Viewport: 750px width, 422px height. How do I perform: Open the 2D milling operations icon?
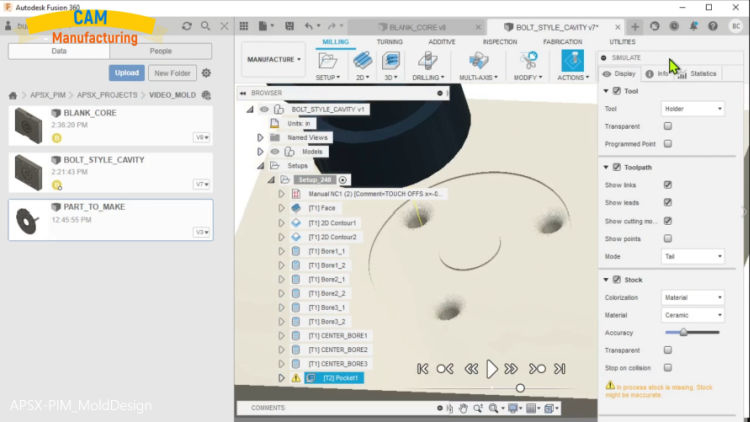coord(363,61)
